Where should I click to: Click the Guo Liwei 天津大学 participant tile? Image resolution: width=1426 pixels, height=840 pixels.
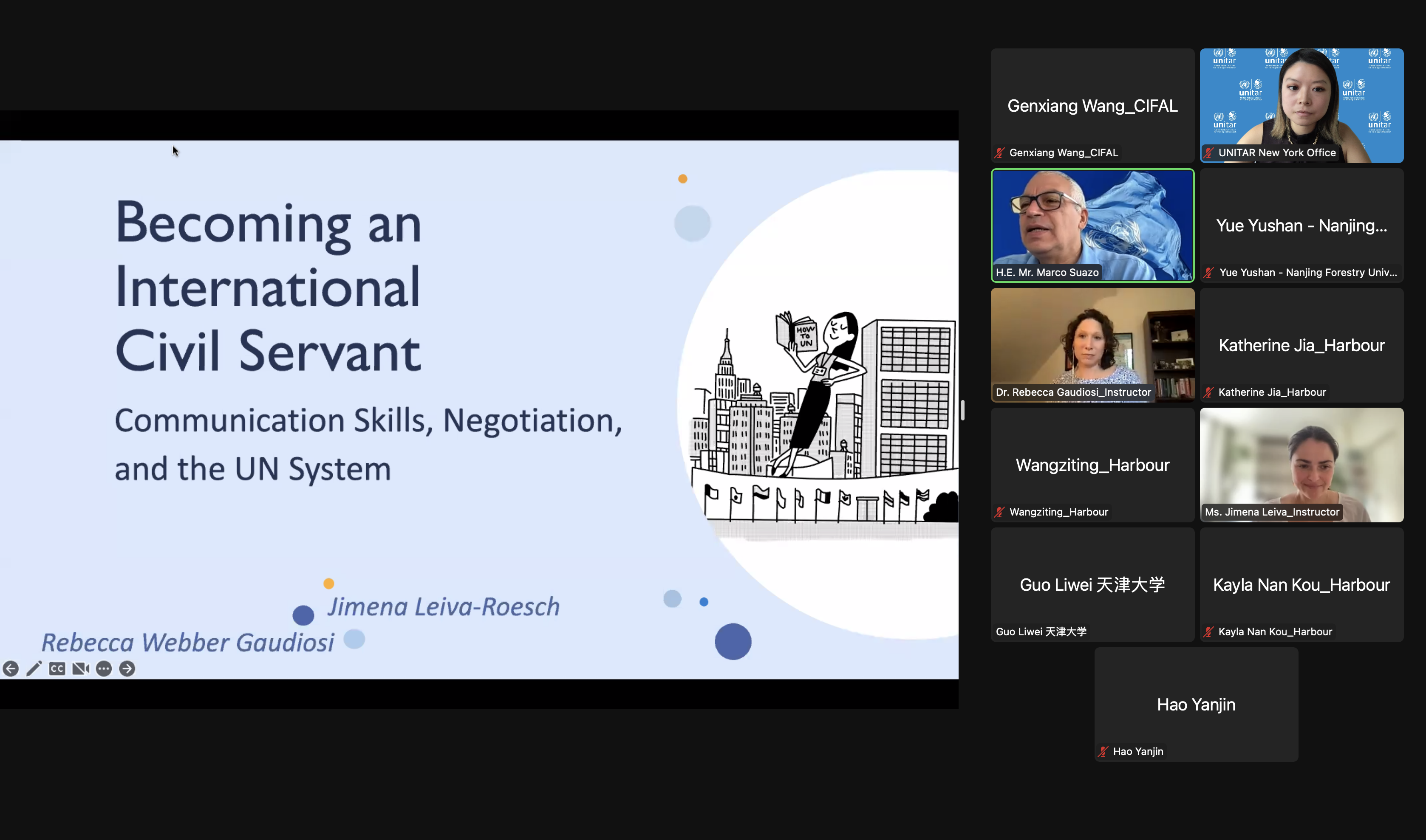coord(1092,585)
